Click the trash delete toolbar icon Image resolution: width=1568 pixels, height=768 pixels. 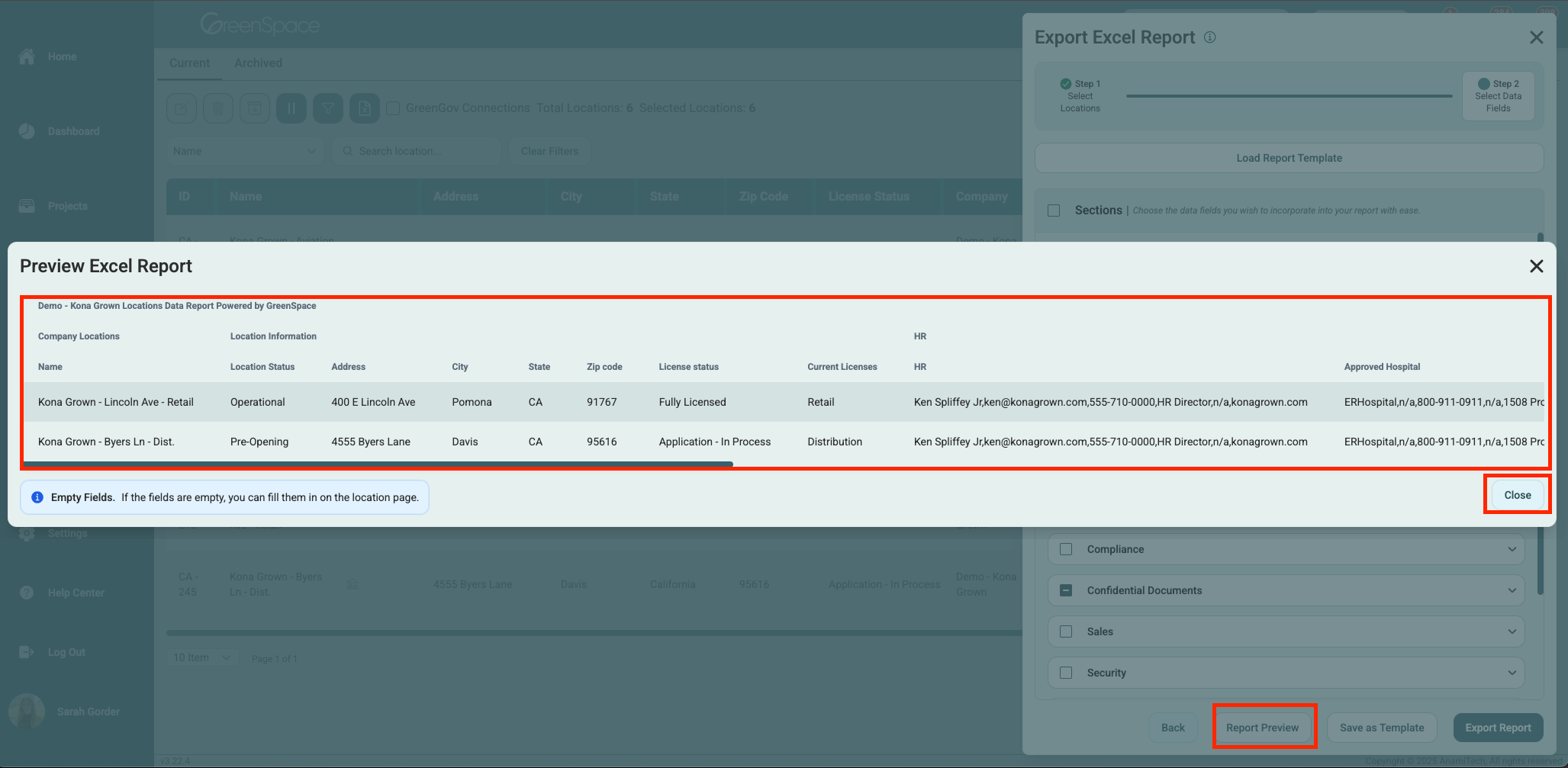click(x=218, y=108)
